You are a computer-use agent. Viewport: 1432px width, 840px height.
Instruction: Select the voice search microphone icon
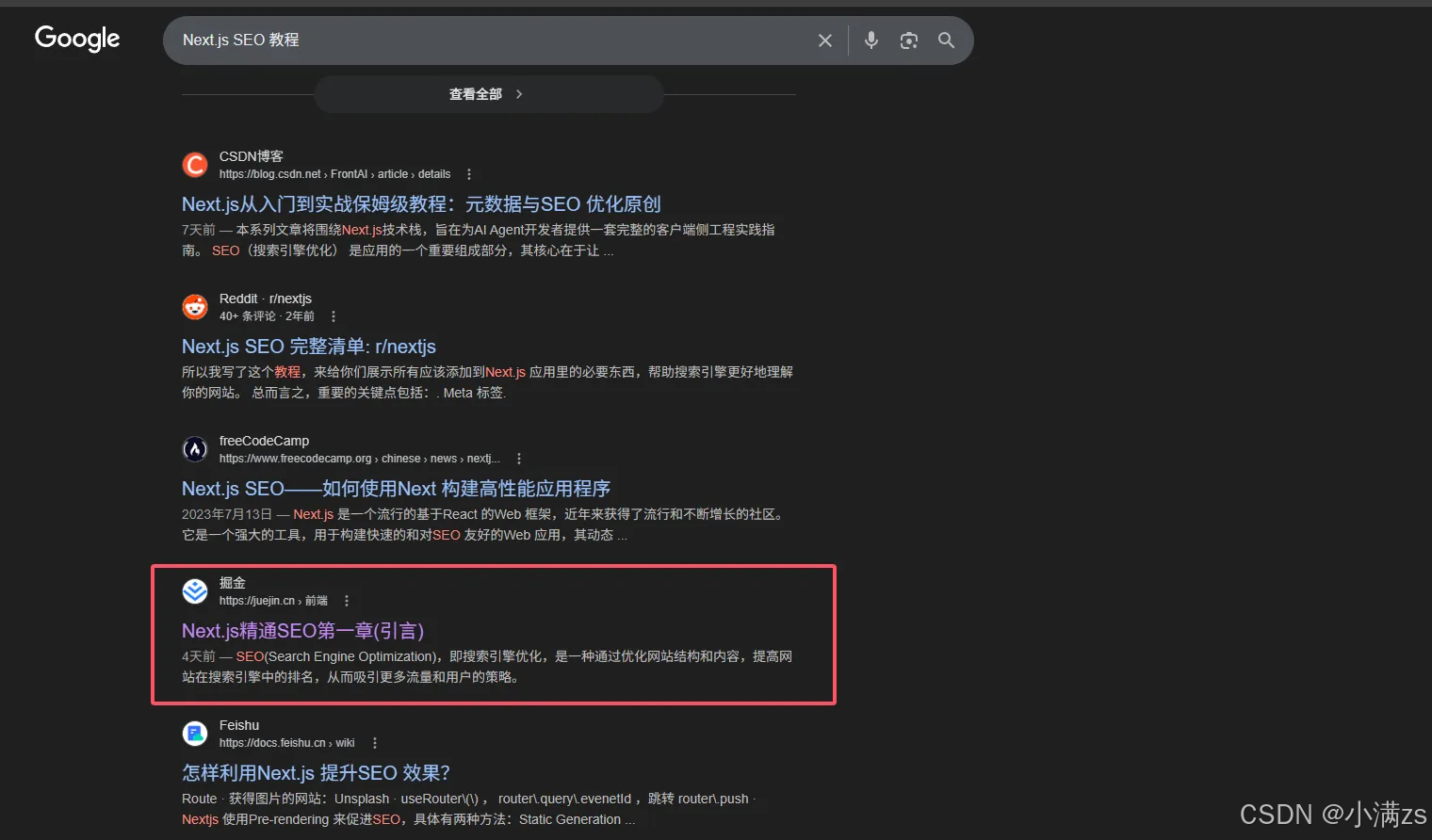pos(871,40)
